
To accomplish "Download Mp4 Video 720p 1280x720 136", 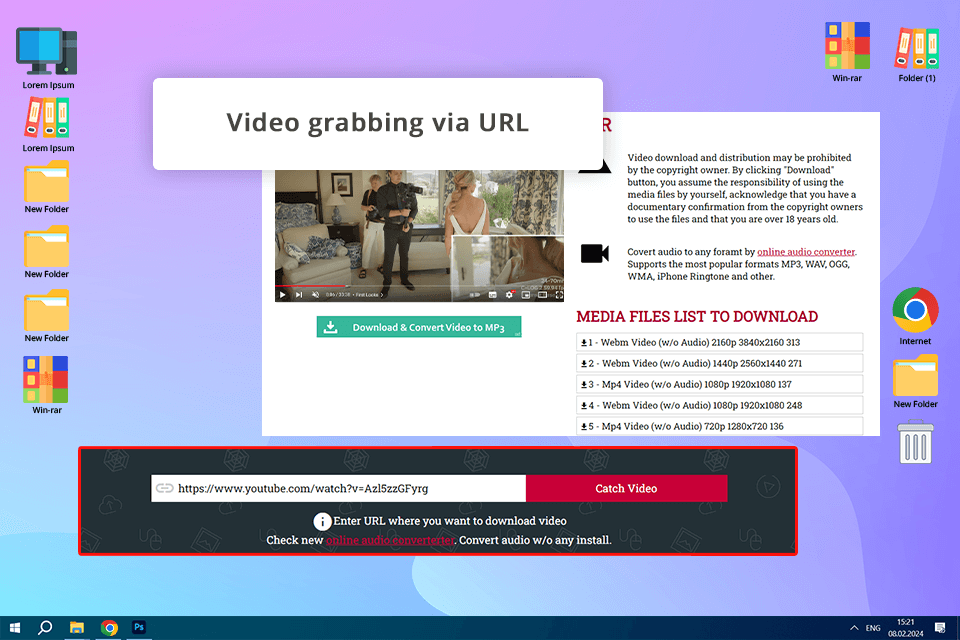I will tap(719, 426).
